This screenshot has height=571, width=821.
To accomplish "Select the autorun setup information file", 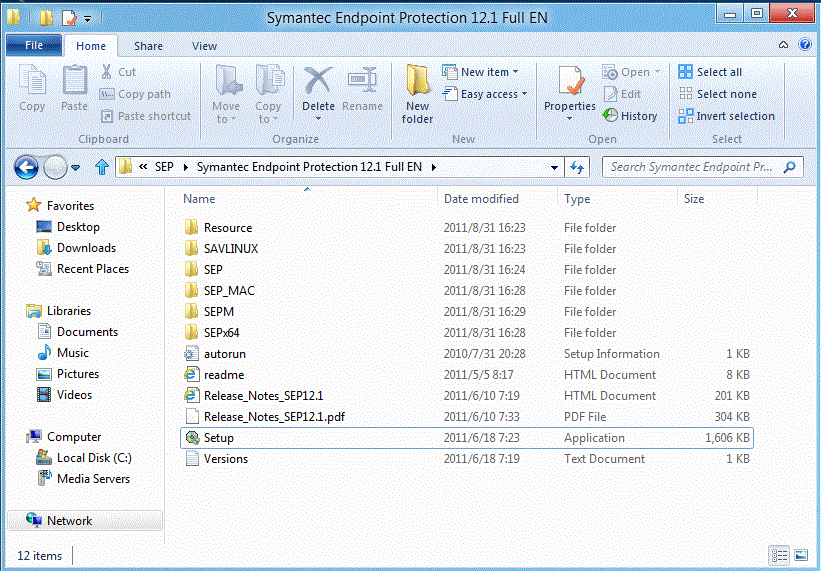I will [x=466, y=354].
